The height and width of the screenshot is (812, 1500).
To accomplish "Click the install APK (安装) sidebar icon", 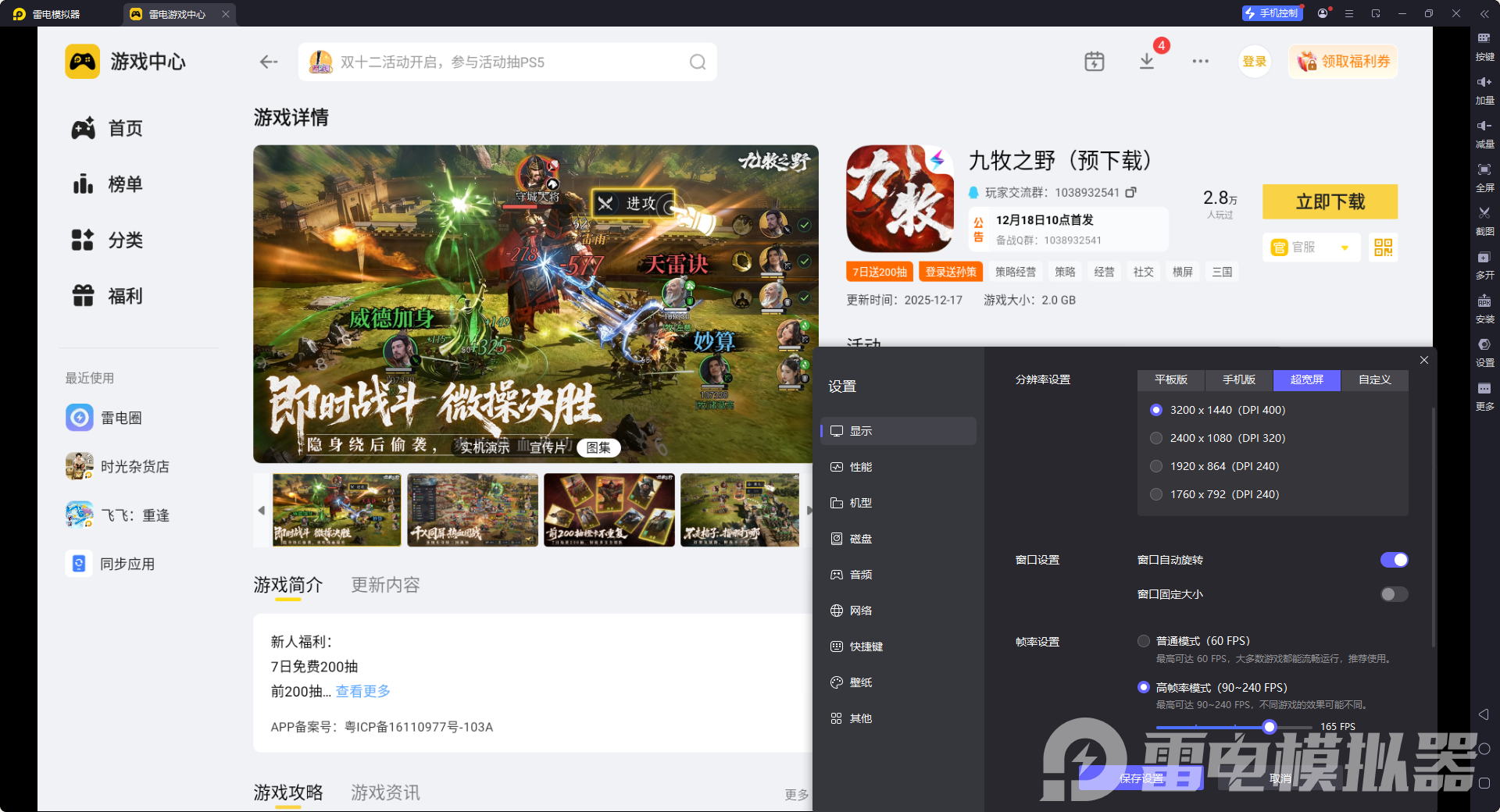I will 1484,306.
